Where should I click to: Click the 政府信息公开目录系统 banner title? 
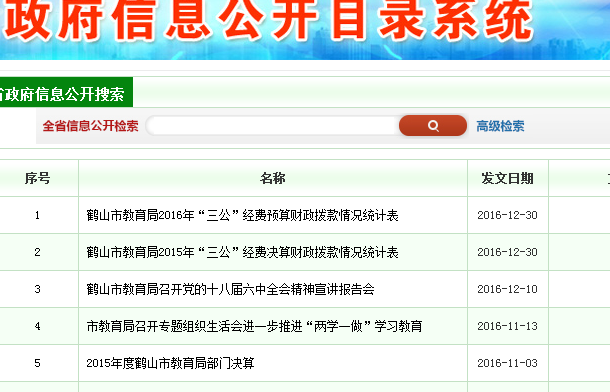[x=268, y=19]
